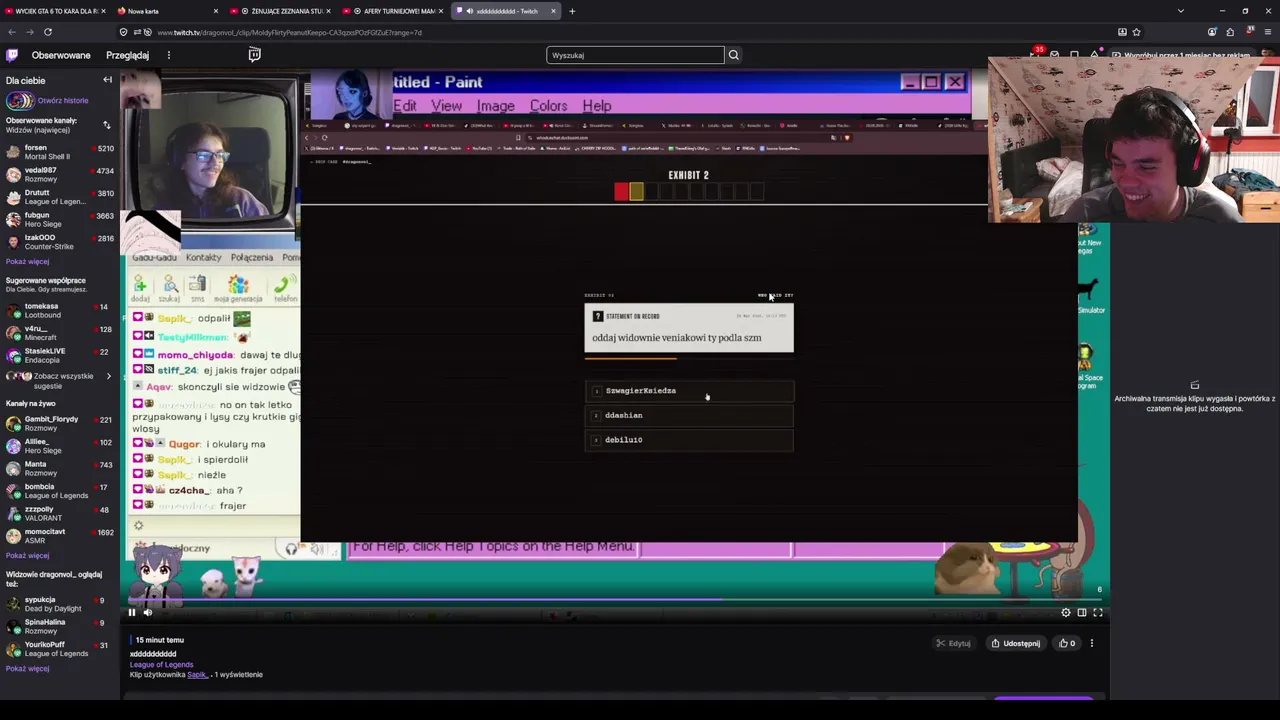The image size is (1280, 720).
Task: Show more followed channels under izakOOO
Action: 27,261
